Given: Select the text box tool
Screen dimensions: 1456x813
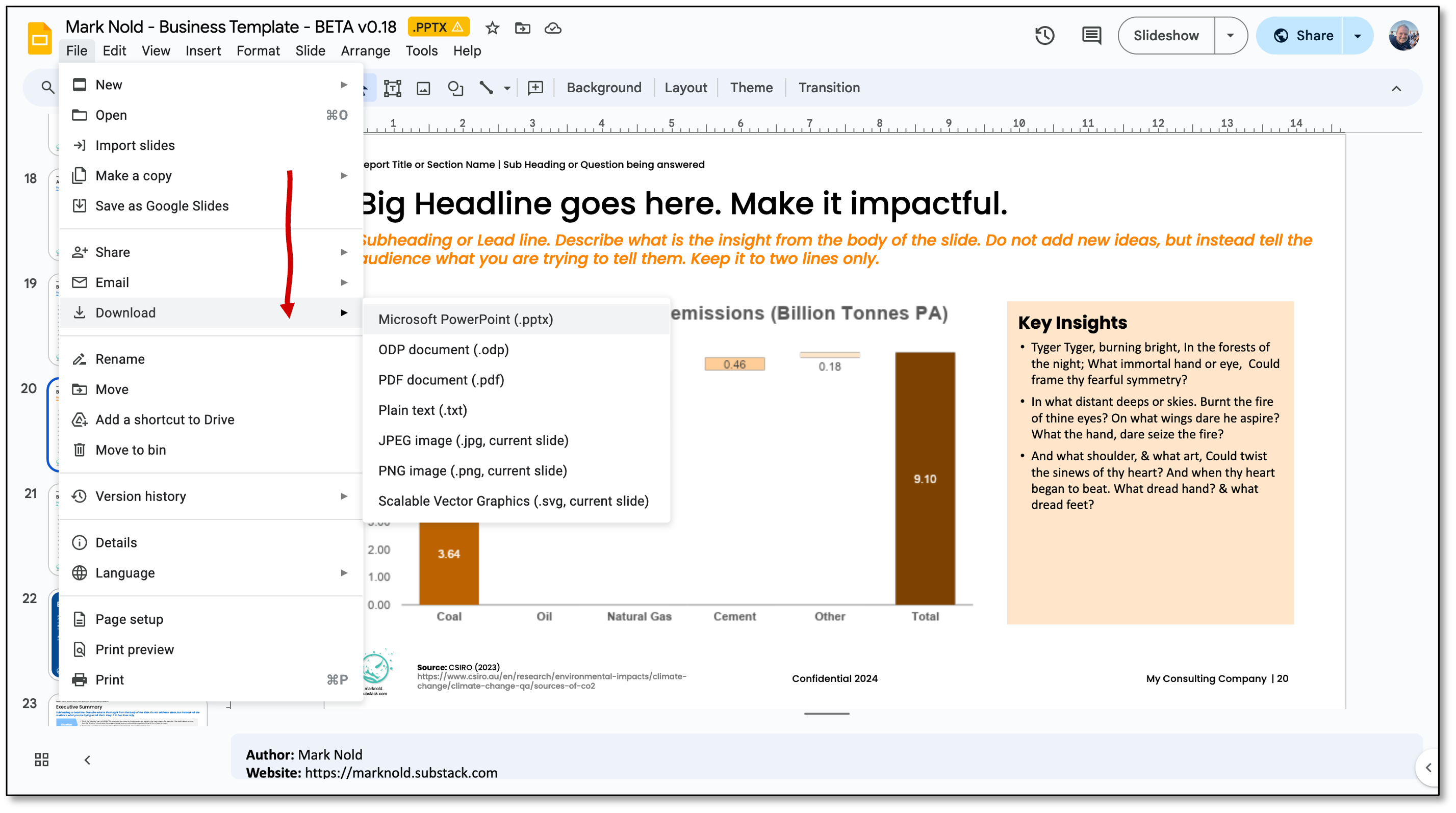Looking at the screenshot, I should click(392, 88).
